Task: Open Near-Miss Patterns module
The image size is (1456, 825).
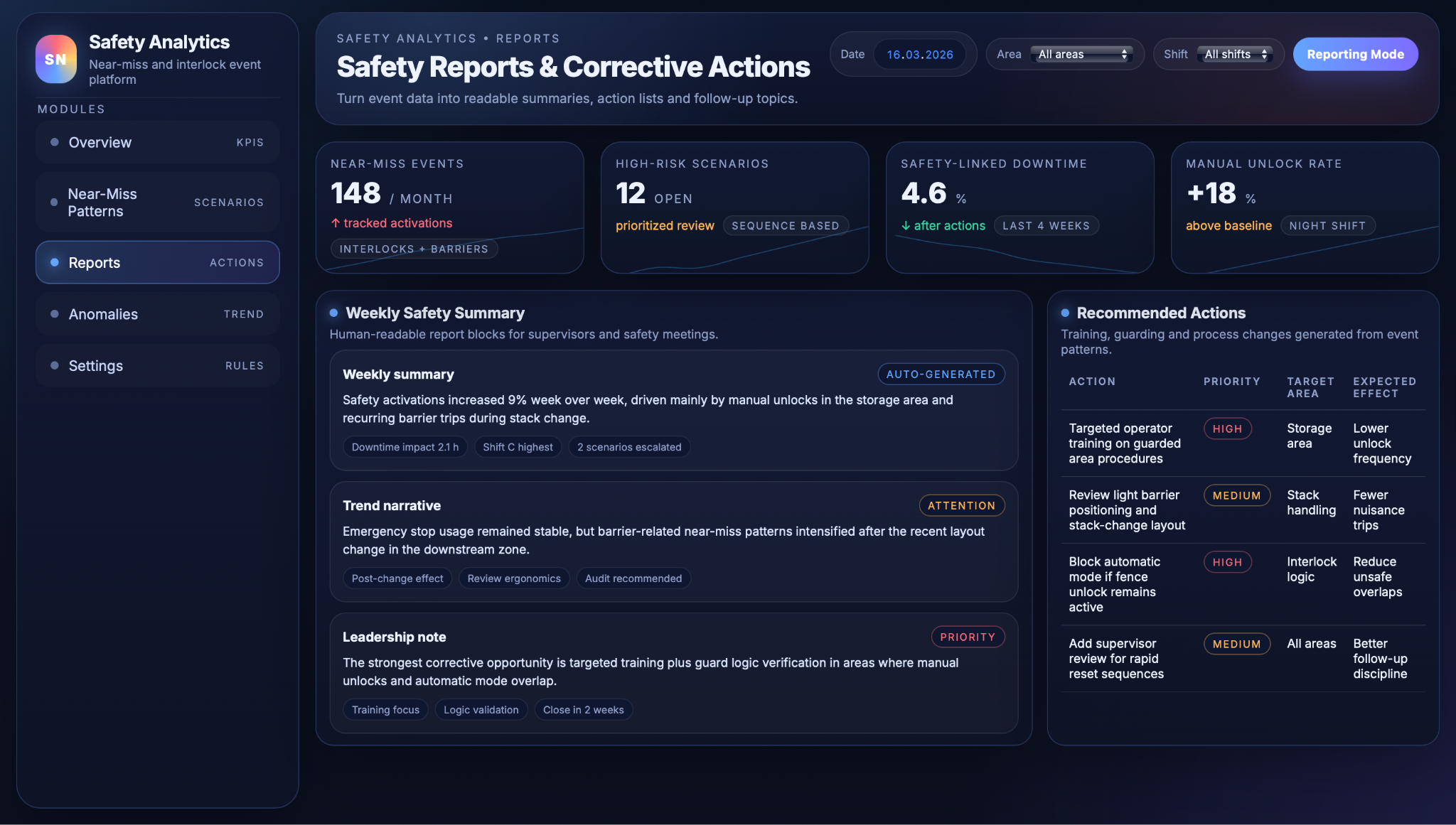Action: 157,203
